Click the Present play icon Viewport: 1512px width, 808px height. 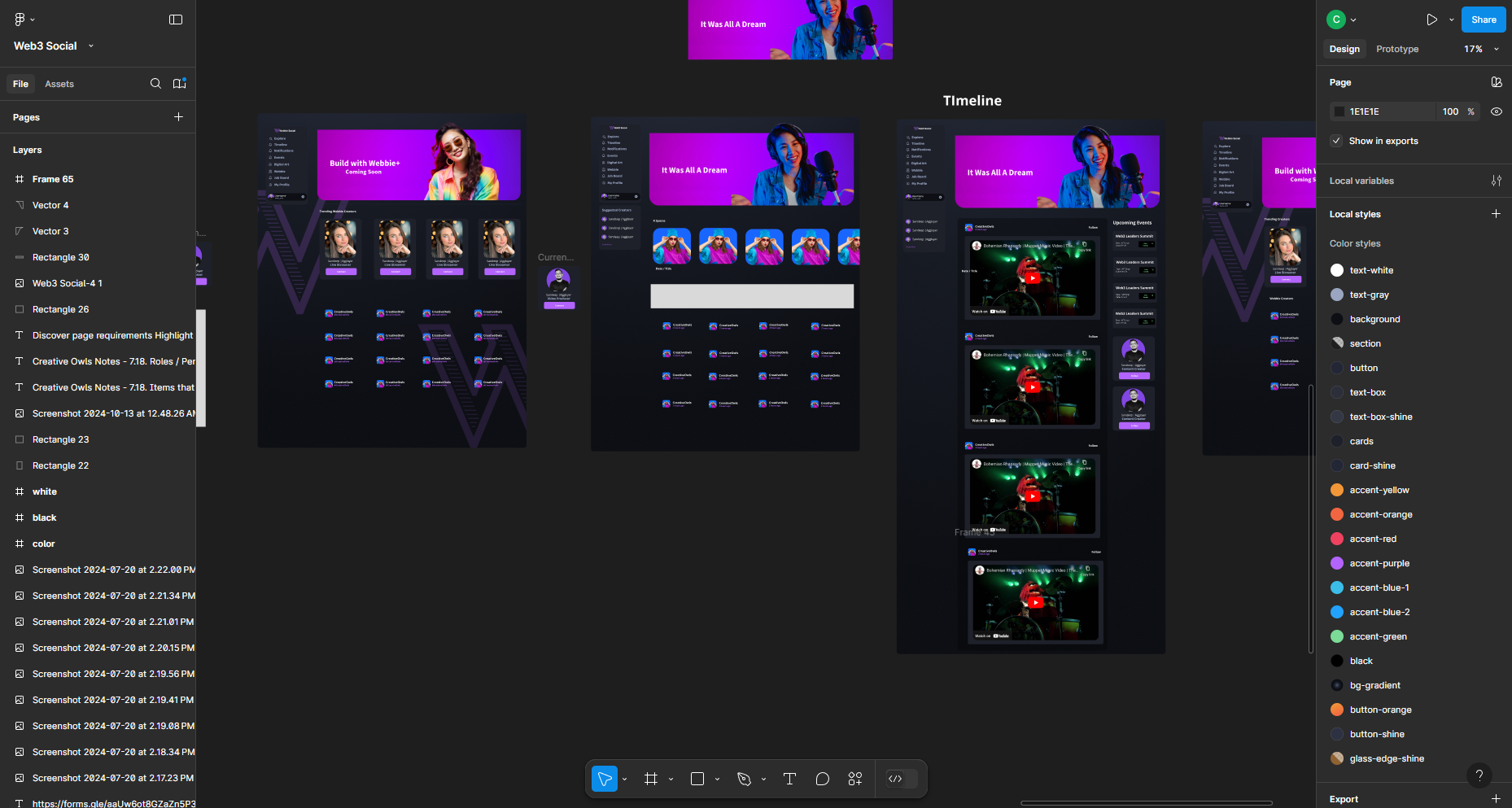(1431, 20)
